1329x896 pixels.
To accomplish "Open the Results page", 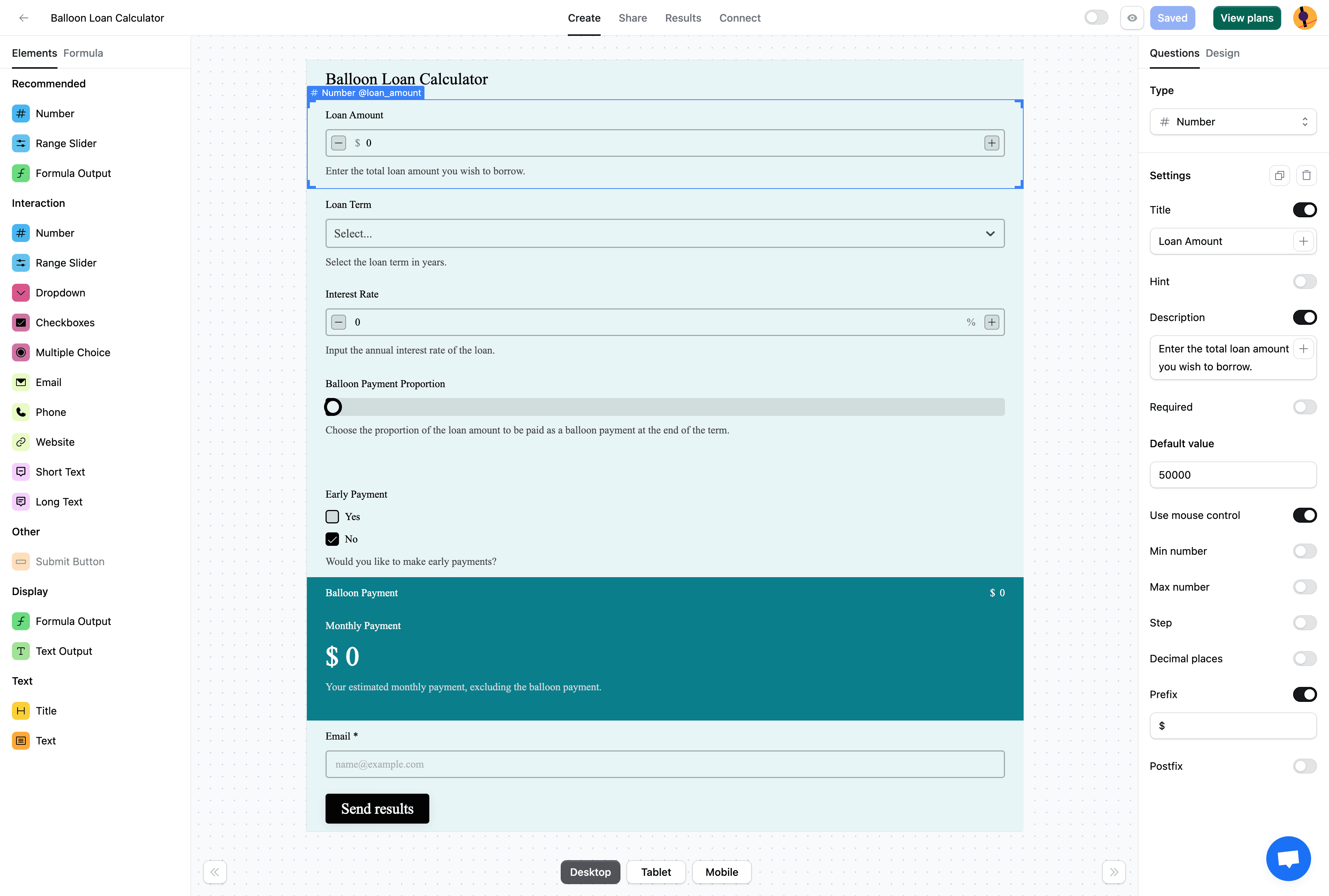I will pyautogui.click(x=683, y=18).
